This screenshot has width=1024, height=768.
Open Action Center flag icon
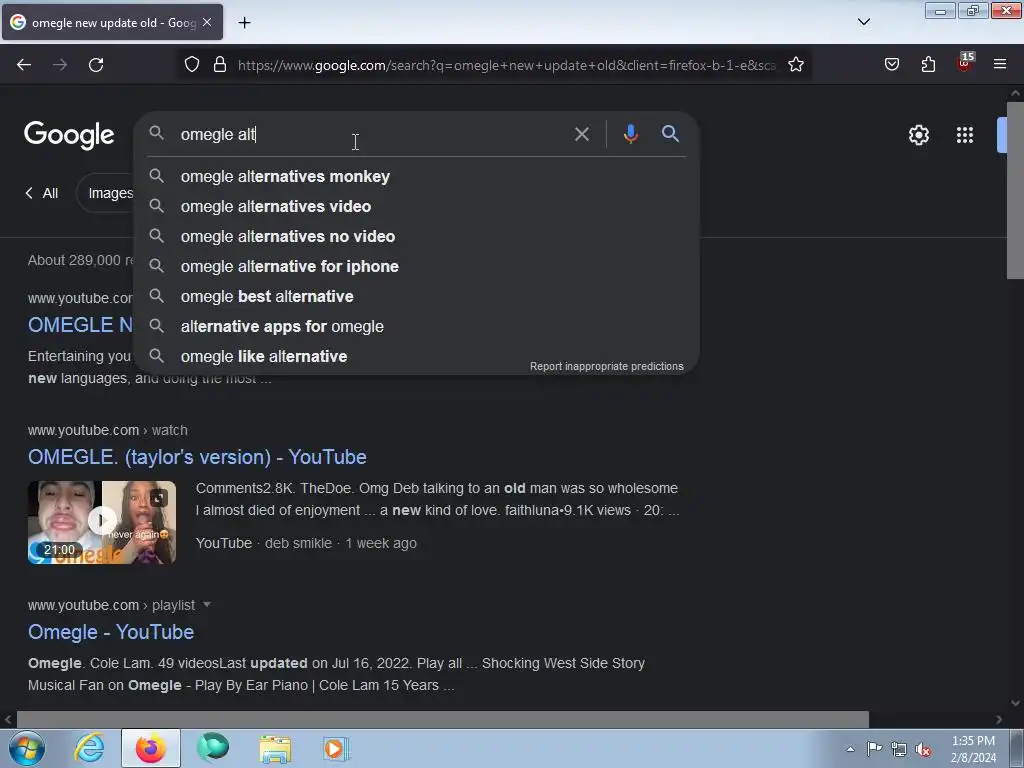click(x=874, y=749)
